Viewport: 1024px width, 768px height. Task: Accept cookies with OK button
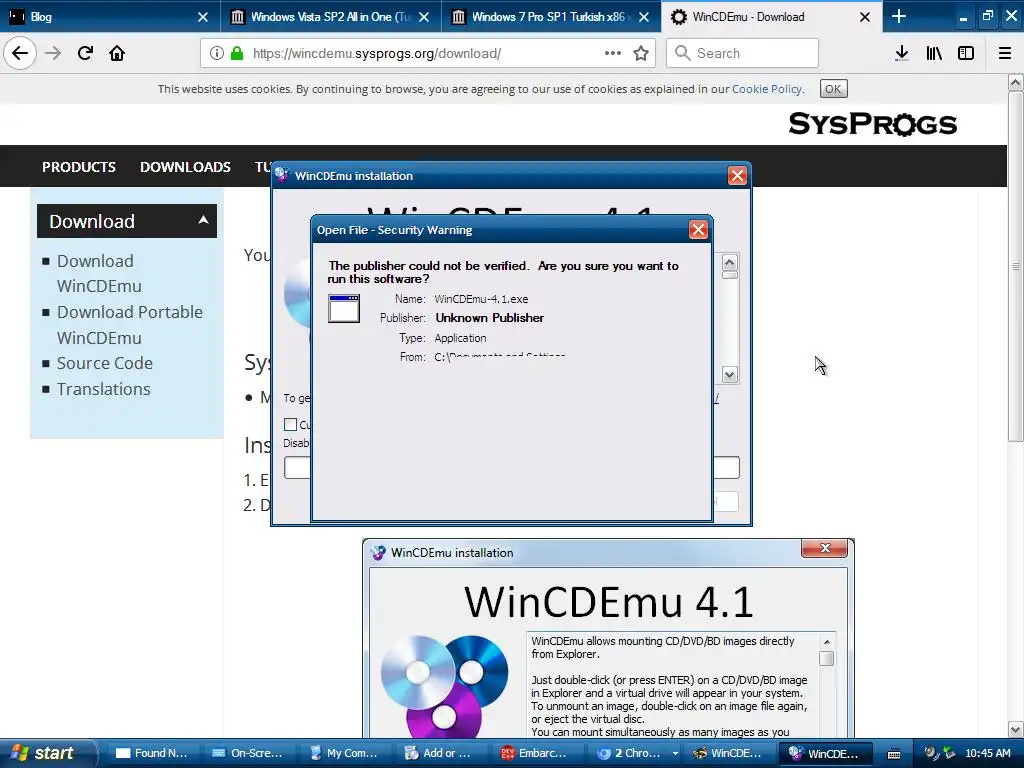coord(833,89)
